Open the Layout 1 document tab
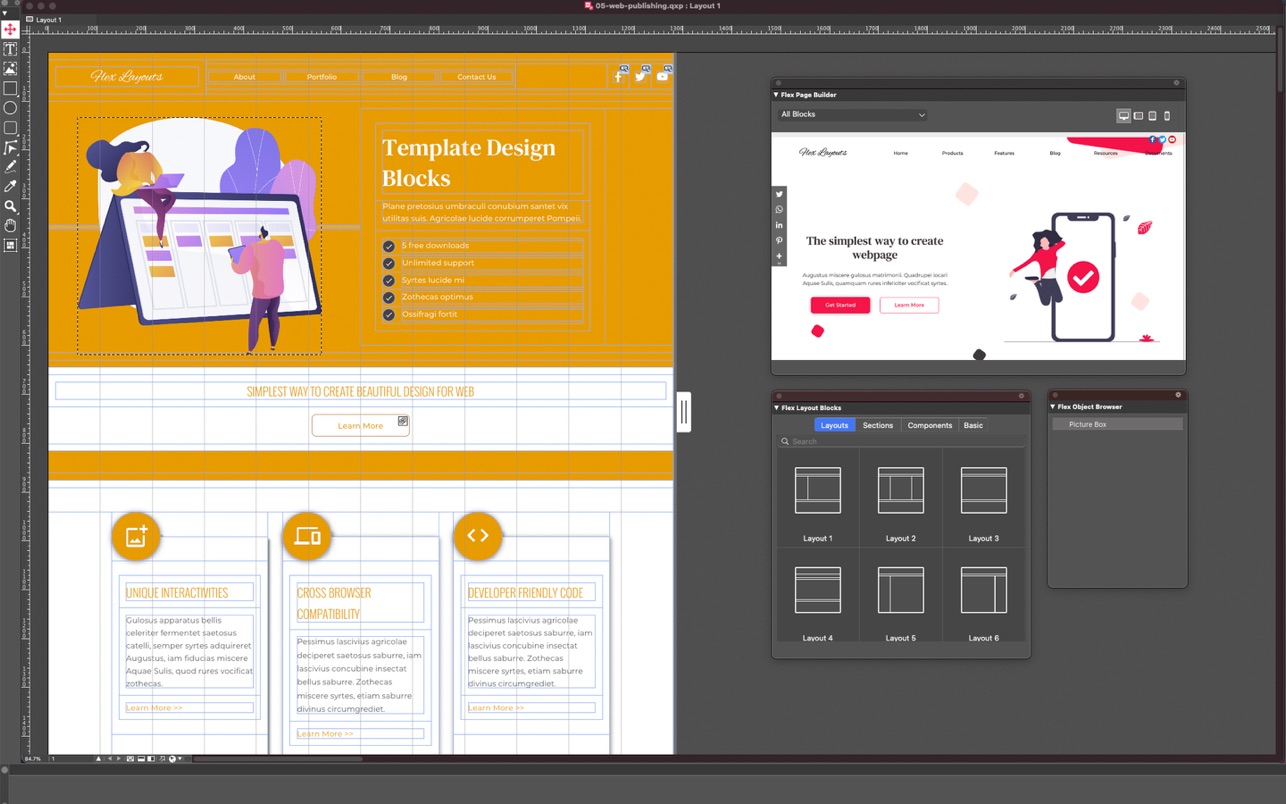This screenshot has height=804, width=1286. (x=44, y=19)
